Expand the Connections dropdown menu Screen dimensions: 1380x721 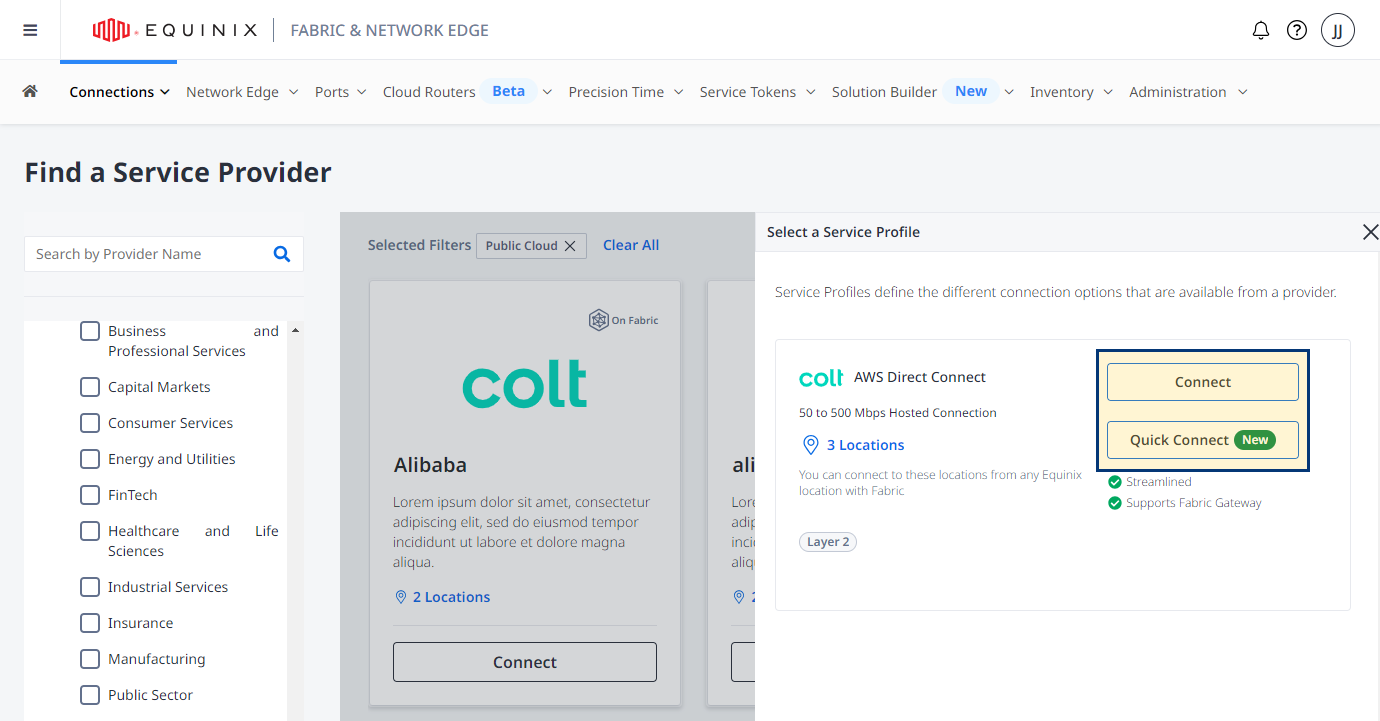point(119,92)
